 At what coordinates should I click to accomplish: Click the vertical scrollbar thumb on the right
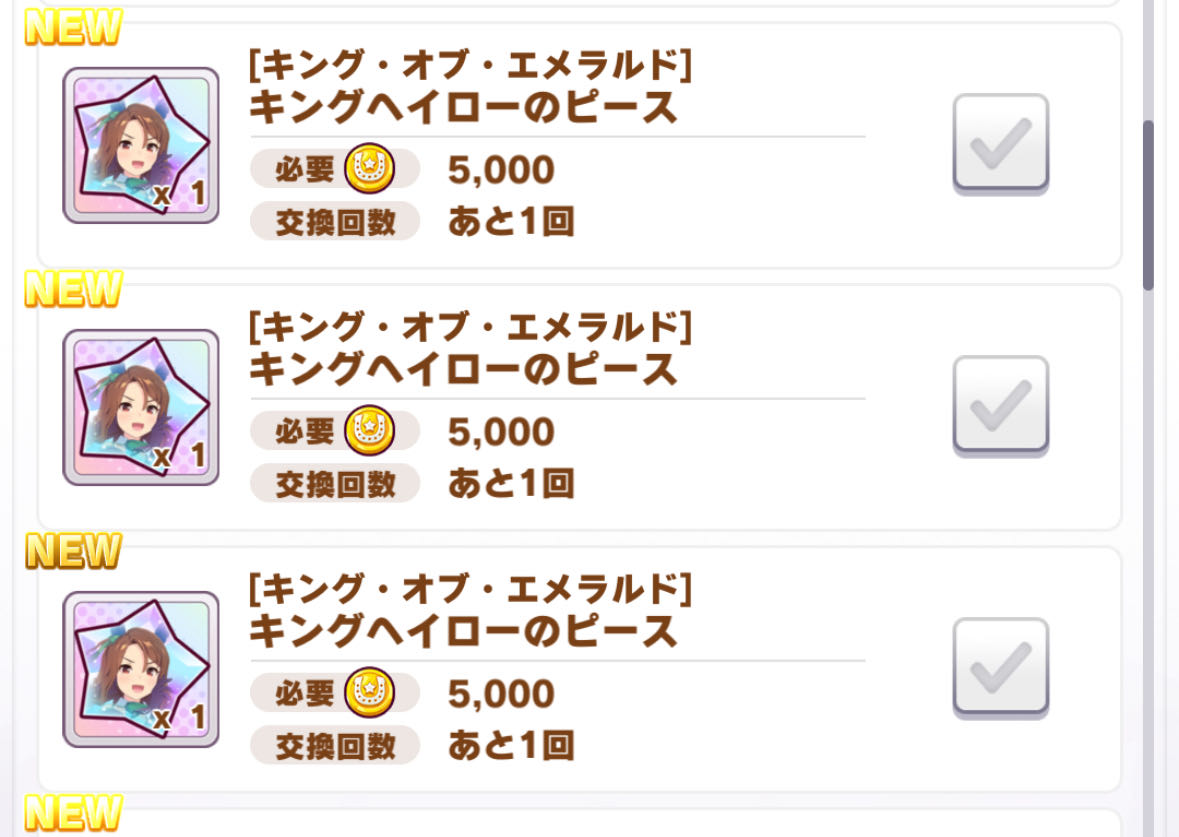click(1148, 205)
